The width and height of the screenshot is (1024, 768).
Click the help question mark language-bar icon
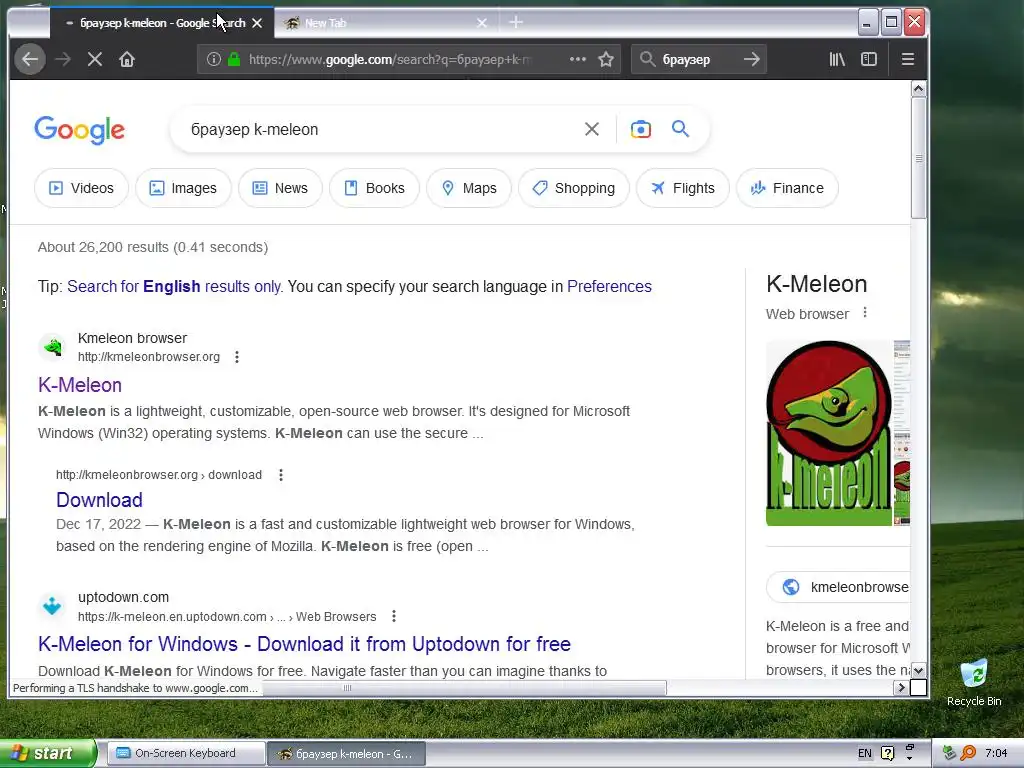click(887, 753)
